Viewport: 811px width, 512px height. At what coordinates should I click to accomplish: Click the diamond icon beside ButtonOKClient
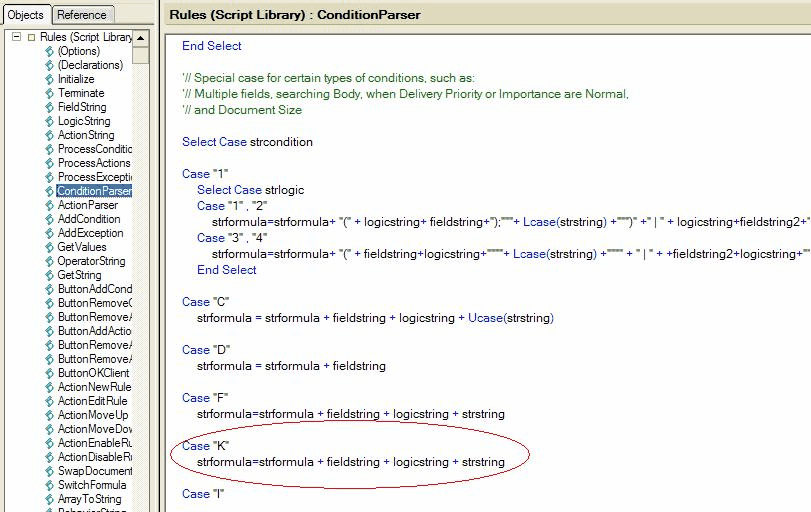[x=49, y=372]
